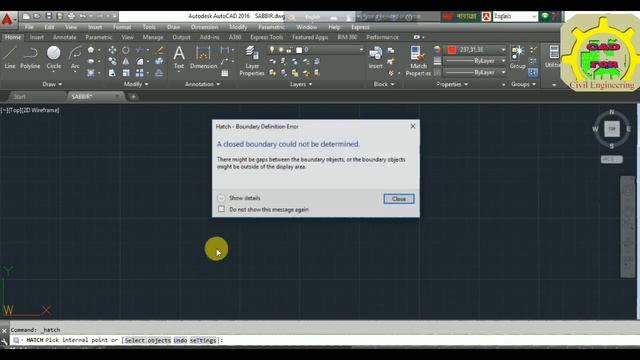Open the Express menu
The height and width of the screenshot is (360, 640).
tap(360, 27)
